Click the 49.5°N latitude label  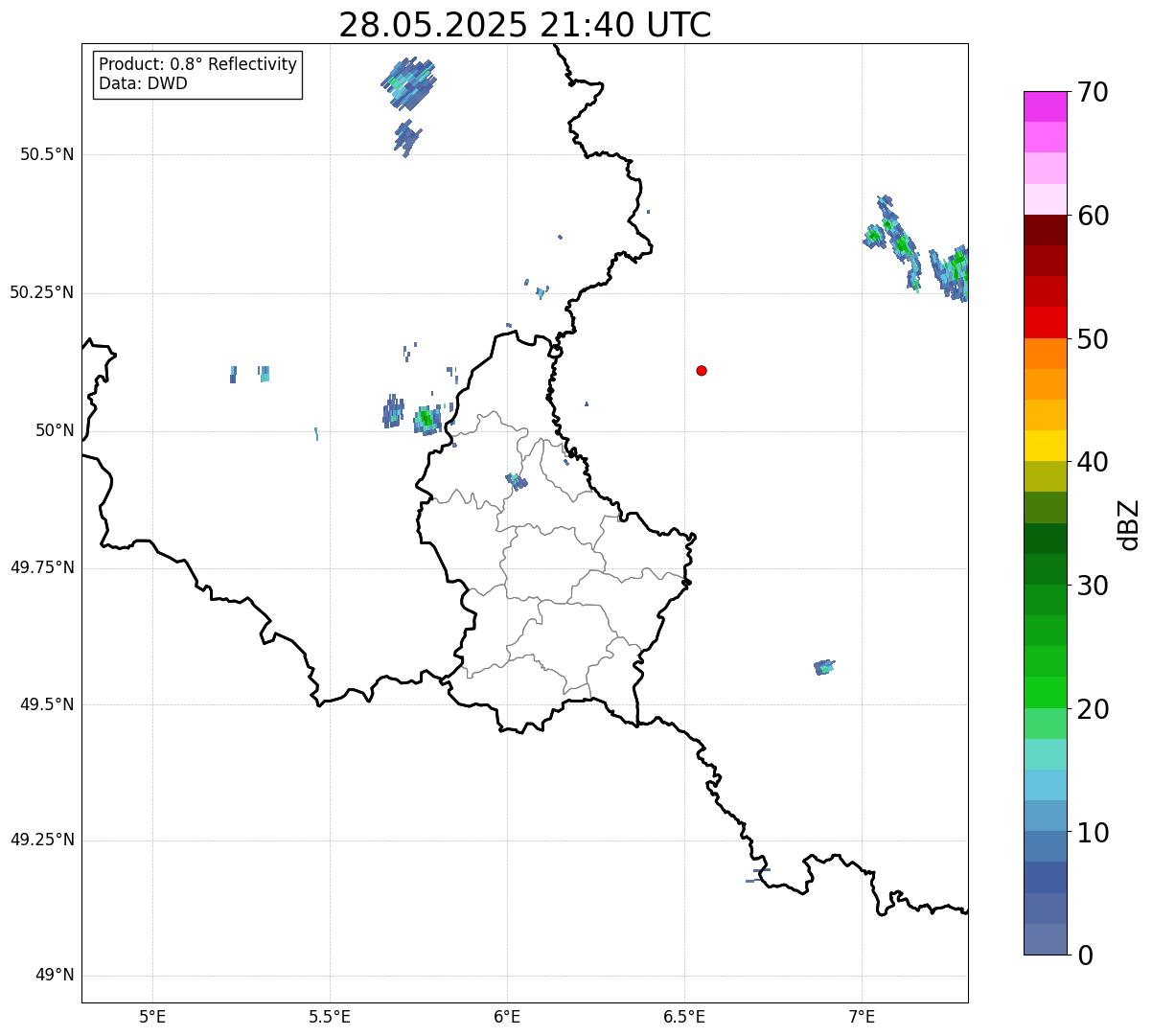click(47, 704)
